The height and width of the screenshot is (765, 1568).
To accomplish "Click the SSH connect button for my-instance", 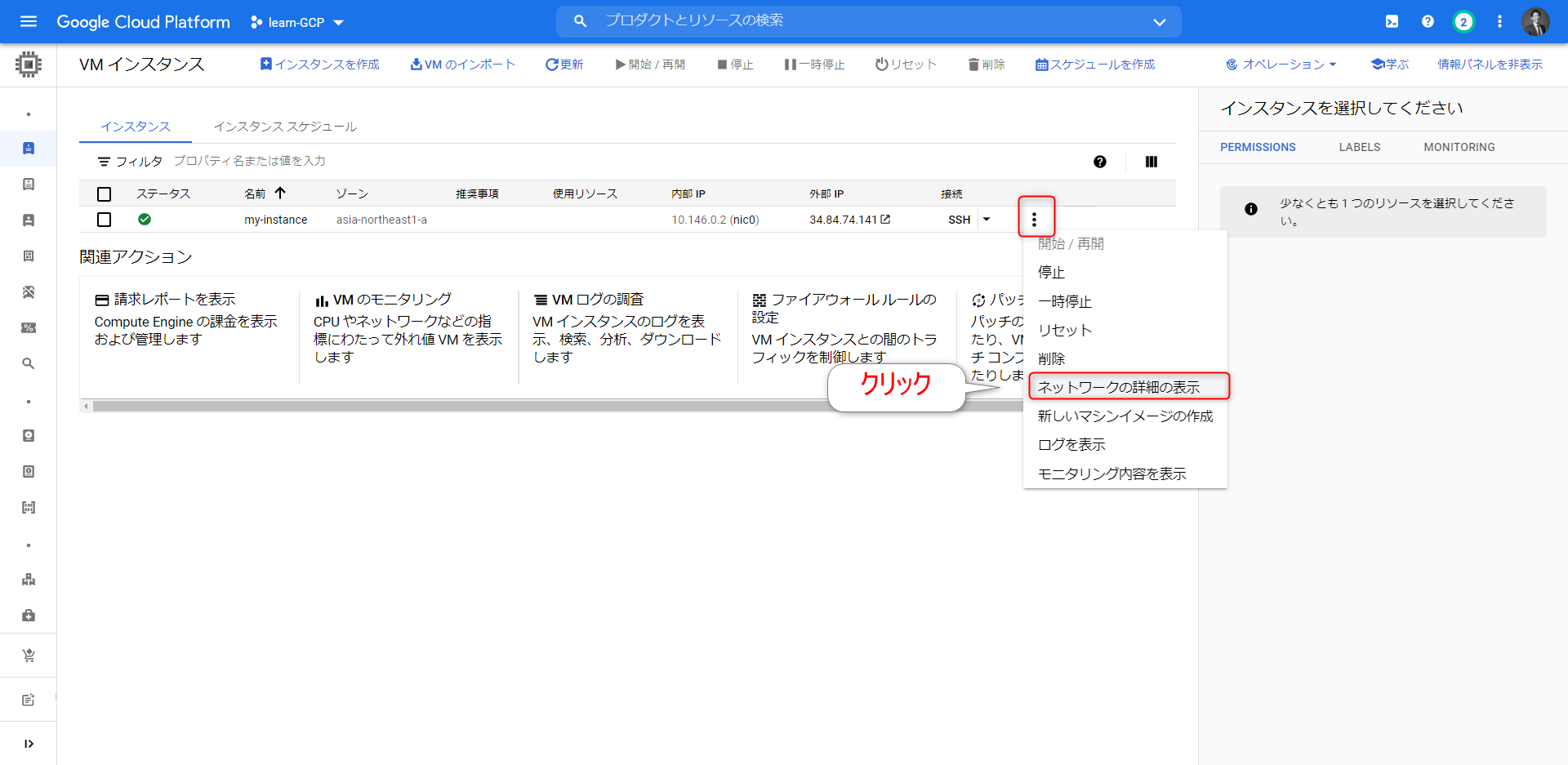I will [959, 220].
